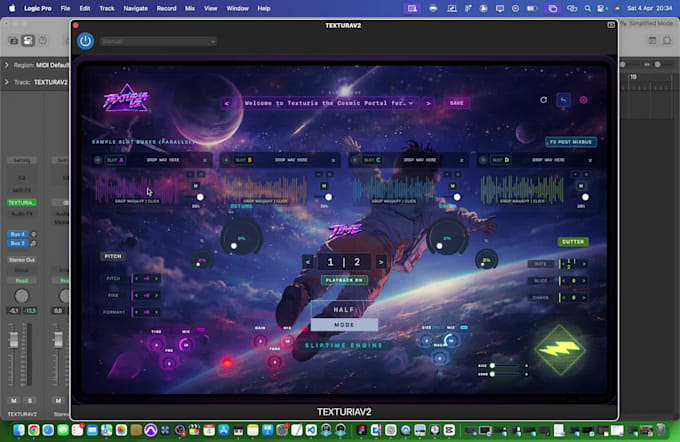Select the SLOT B label

click(x=244, y=160)
